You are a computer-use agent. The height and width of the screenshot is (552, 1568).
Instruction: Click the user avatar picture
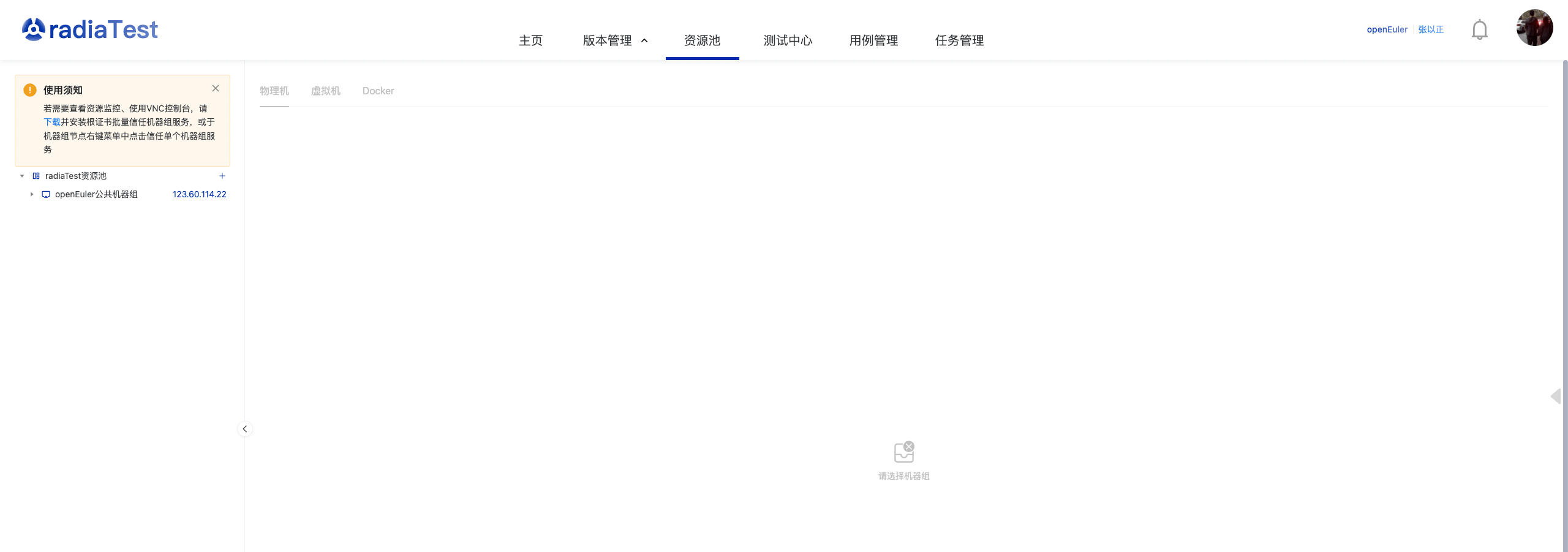click(x=1534, y=28)
